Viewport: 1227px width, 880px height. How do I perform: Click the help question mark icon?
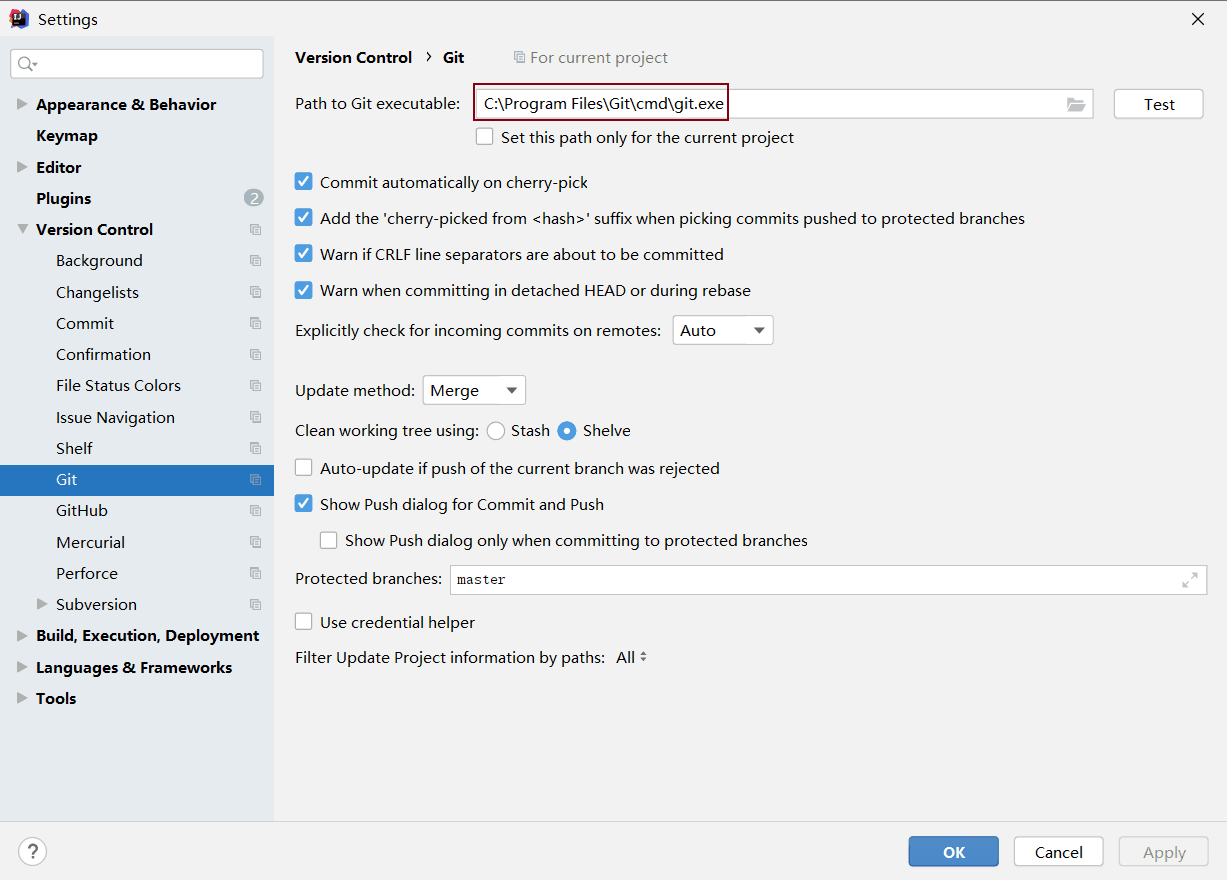tap(33, 851)
